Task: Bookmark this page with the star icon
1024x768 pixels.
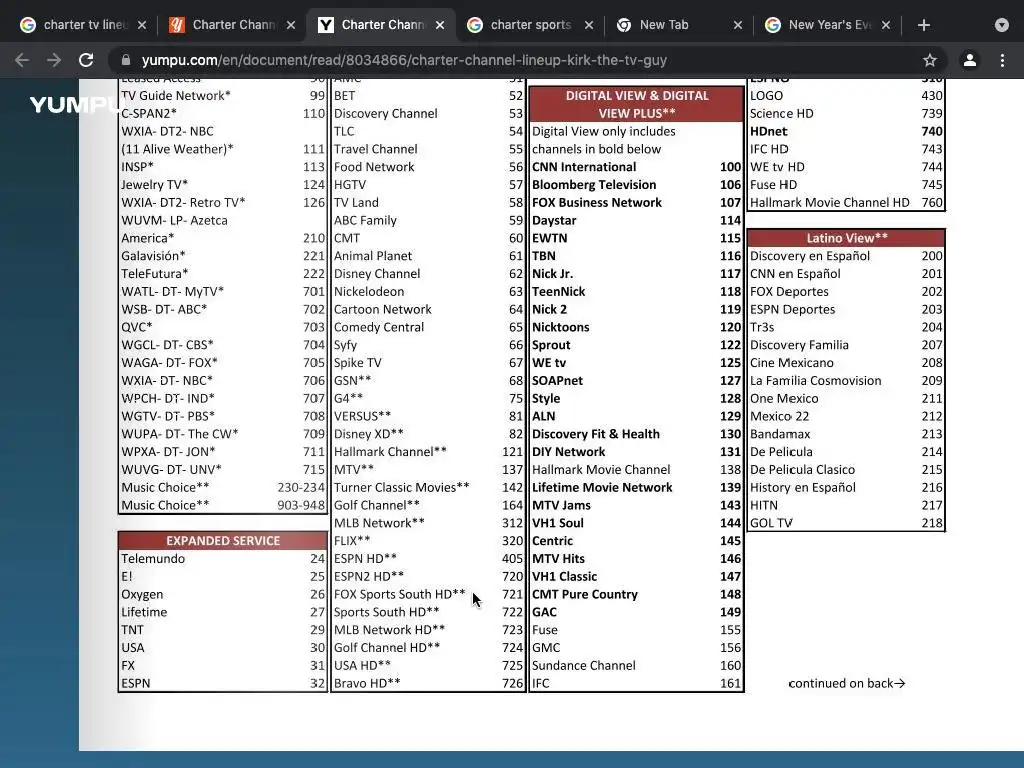Action: click(930, 60)
